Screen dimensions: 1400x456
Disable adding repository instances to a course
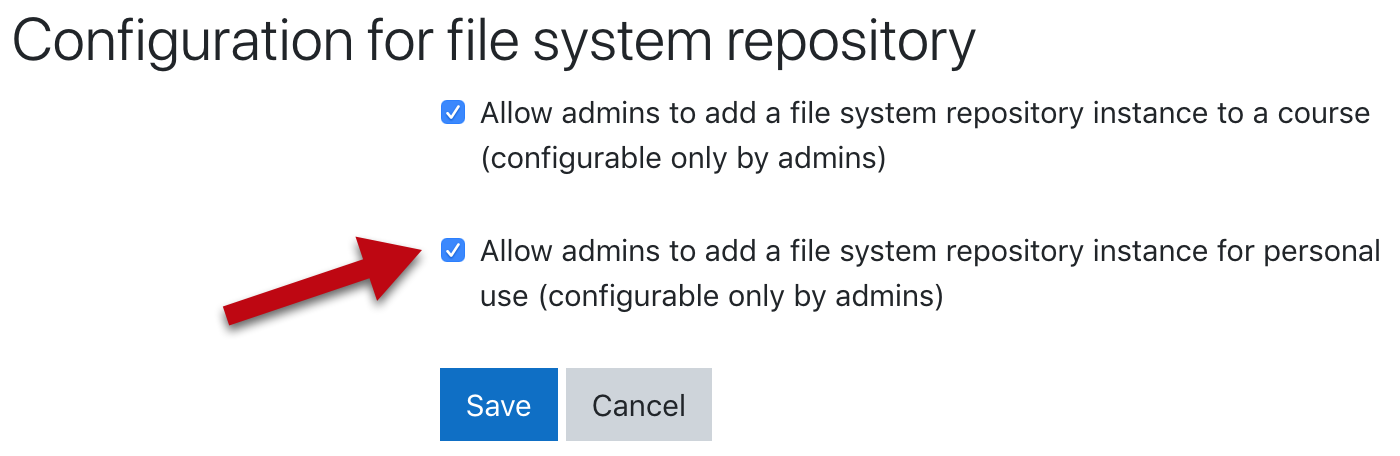coord(453,113)
